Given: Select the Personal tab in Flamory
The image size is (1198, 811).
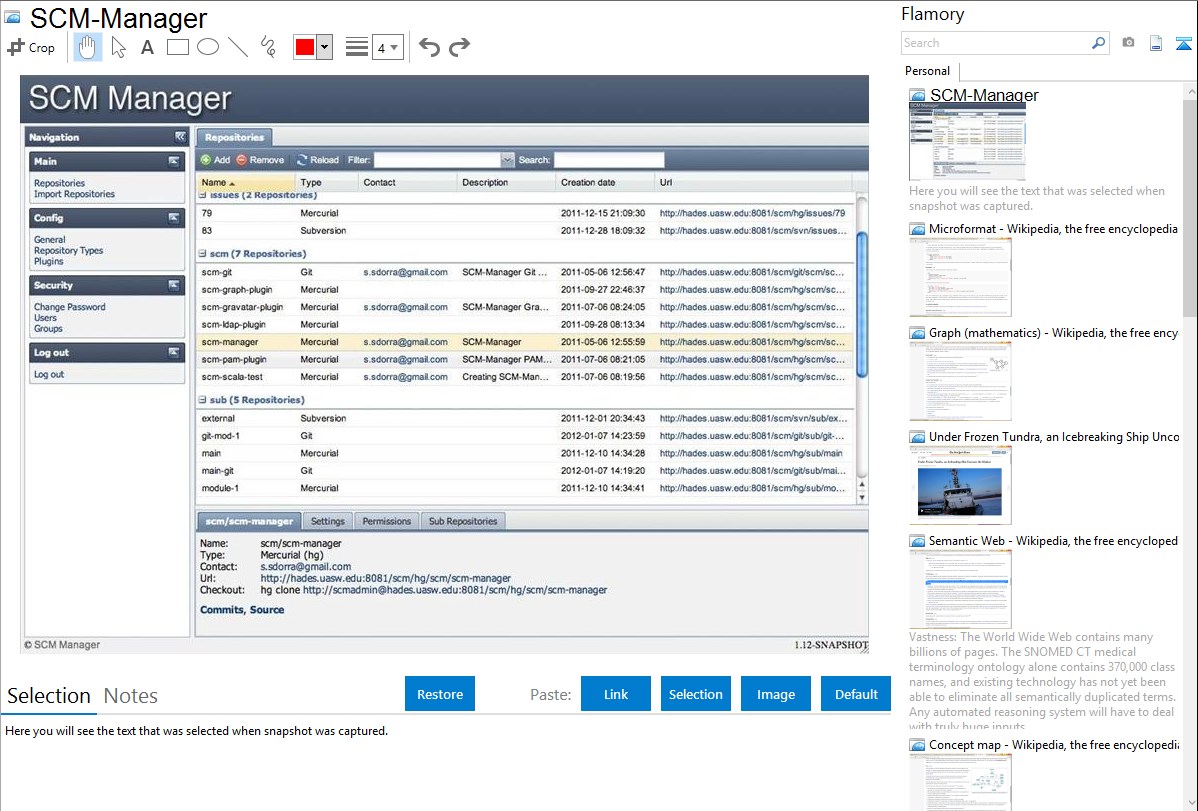Looking at the screenshot, I should point(928,71).
